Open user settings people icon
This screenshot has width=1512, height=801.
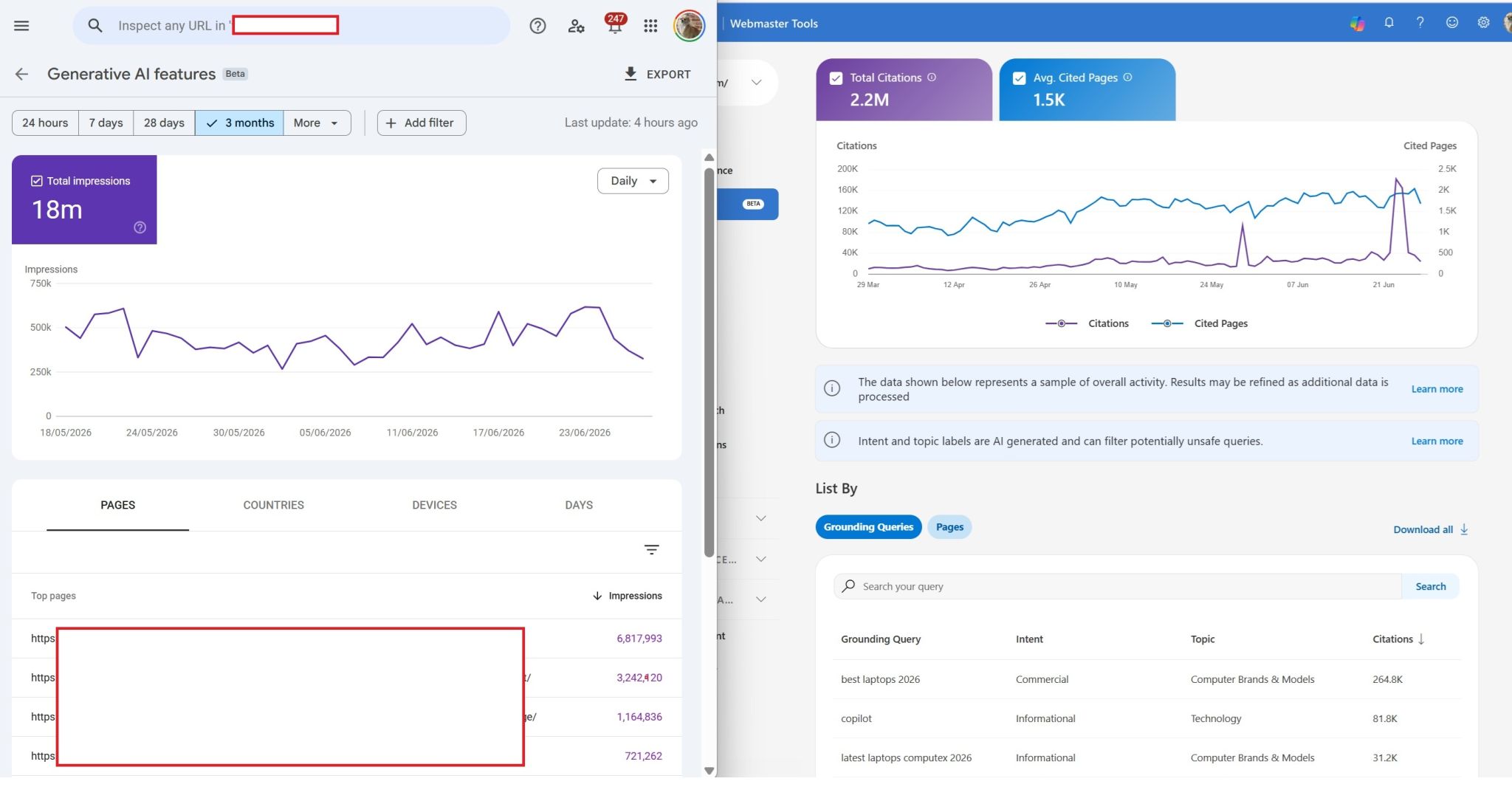click(x=576, y=26)
